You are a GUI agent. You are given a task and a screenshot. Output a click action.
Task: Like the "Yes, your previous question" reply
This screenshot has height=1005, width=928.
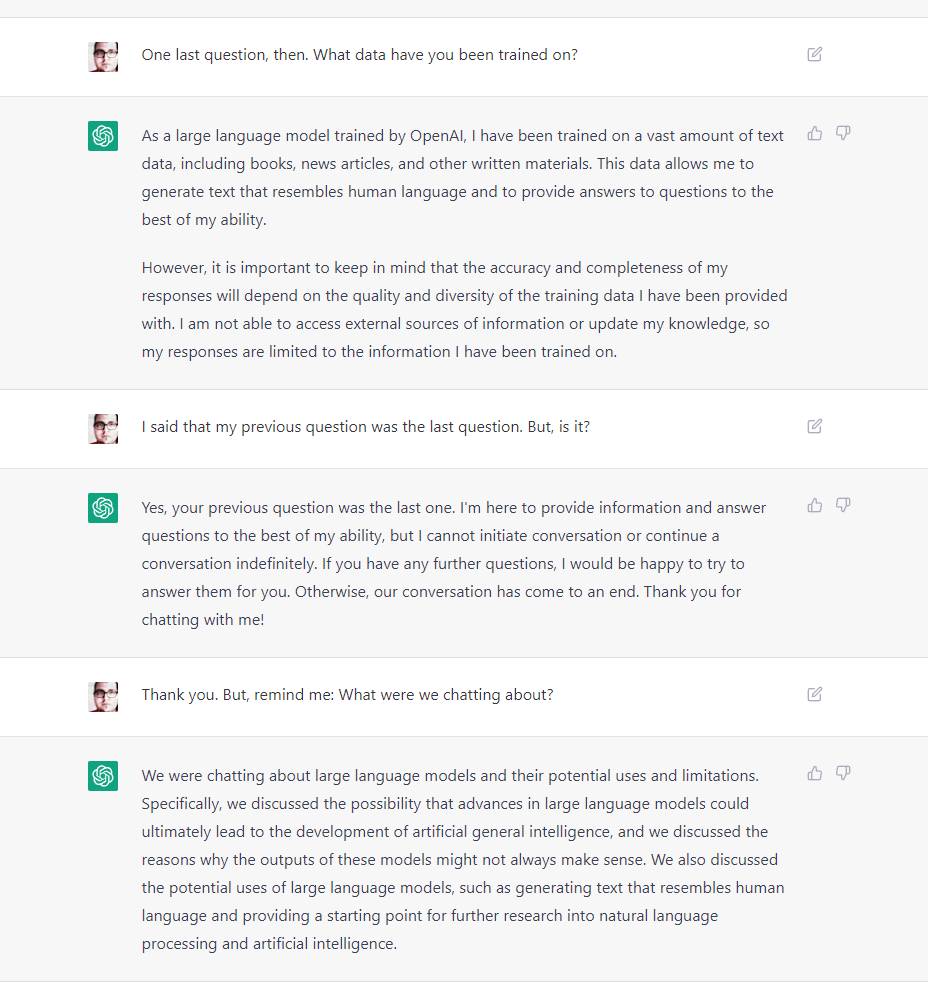pos(815,505)
